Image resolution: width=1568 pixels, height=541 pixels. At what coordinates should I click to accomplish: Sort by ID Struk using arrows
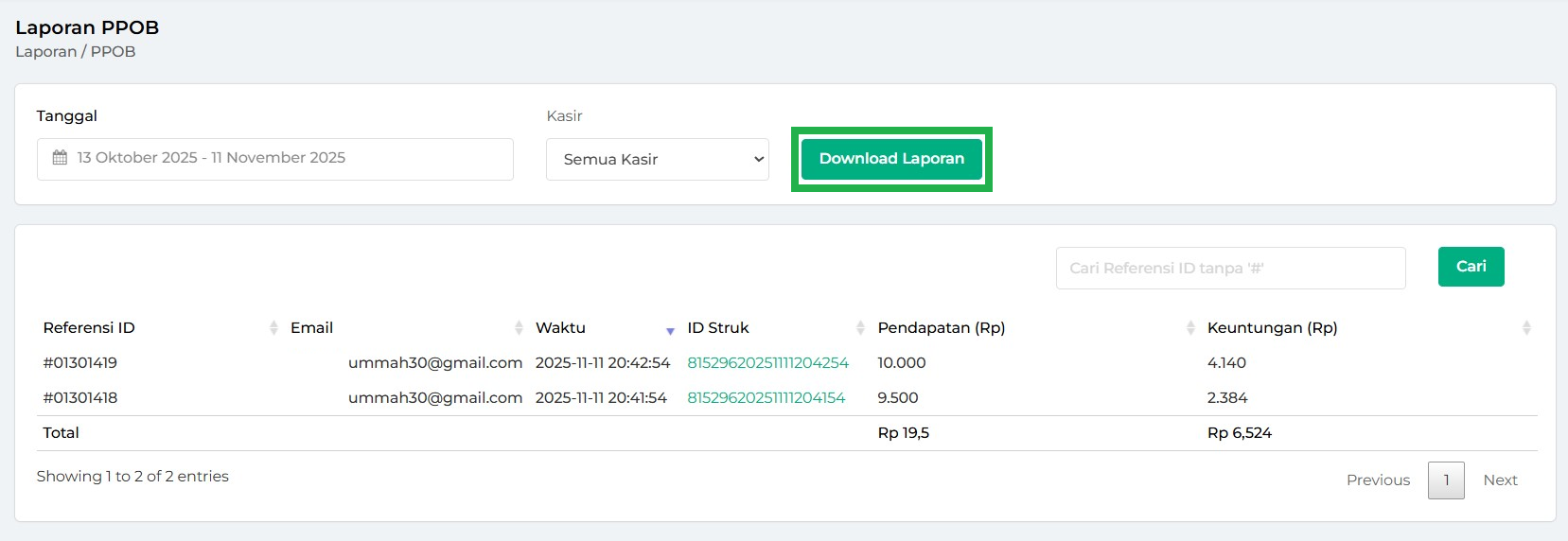[860, 328]
